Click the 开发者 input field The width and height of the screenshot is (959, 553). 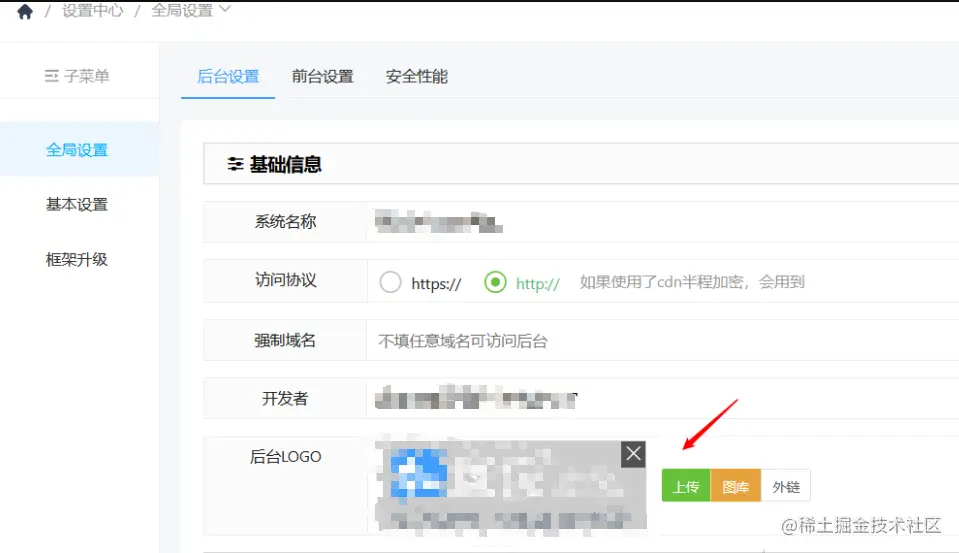[662, 399]
